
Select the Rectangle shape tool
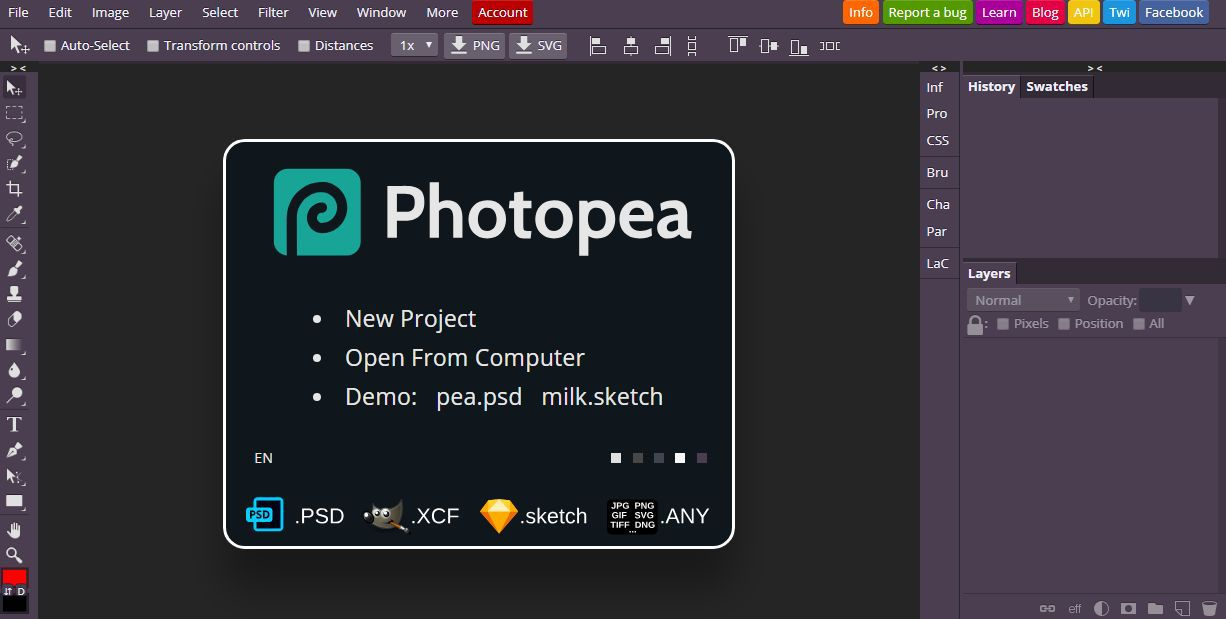point(15,502)
